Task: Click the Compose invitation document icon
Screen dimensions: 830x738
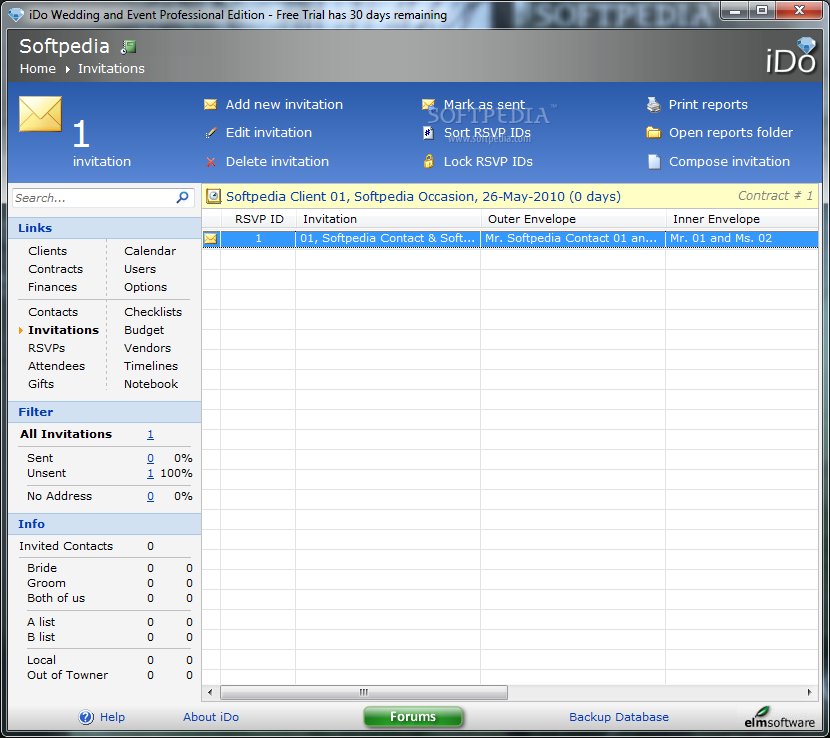Action: [654, 161]
